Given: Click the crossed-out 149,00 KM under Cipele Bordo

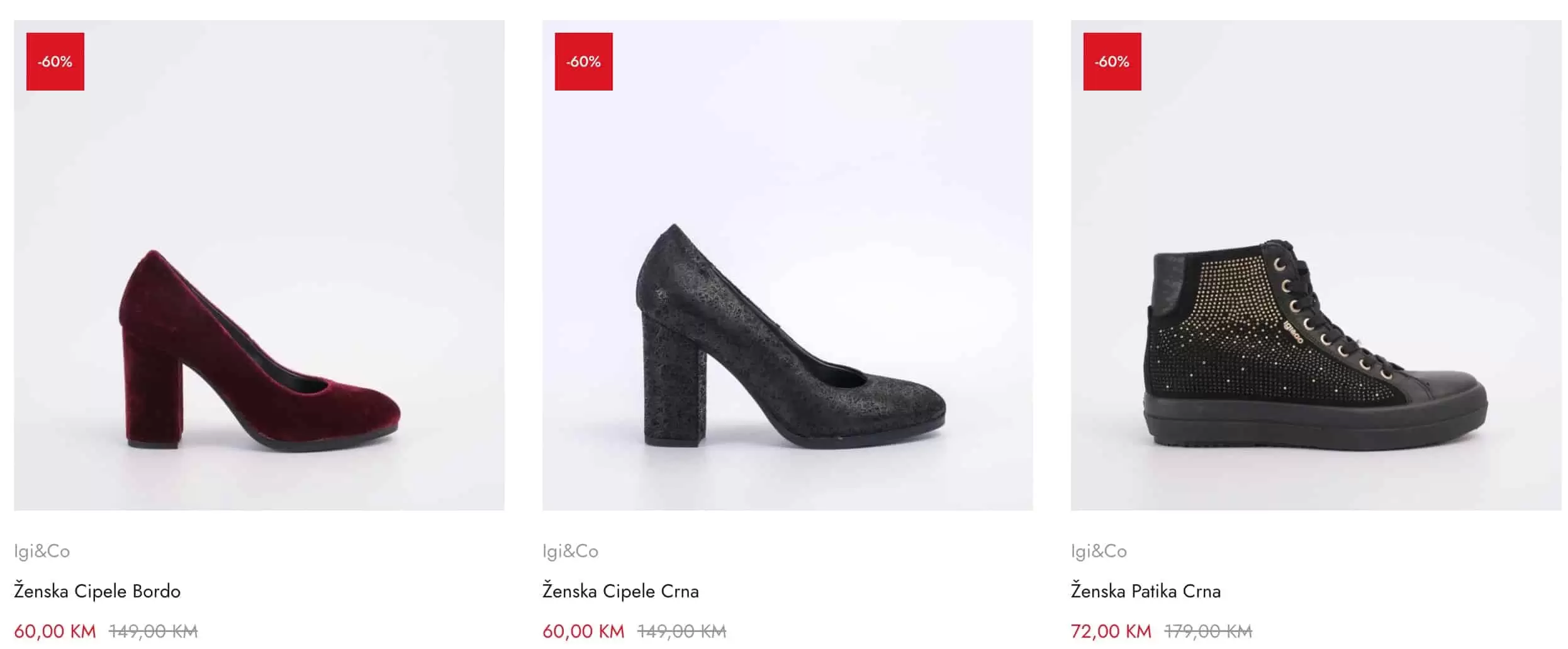Looking at the screenshot, I should (x=154, y=631).
